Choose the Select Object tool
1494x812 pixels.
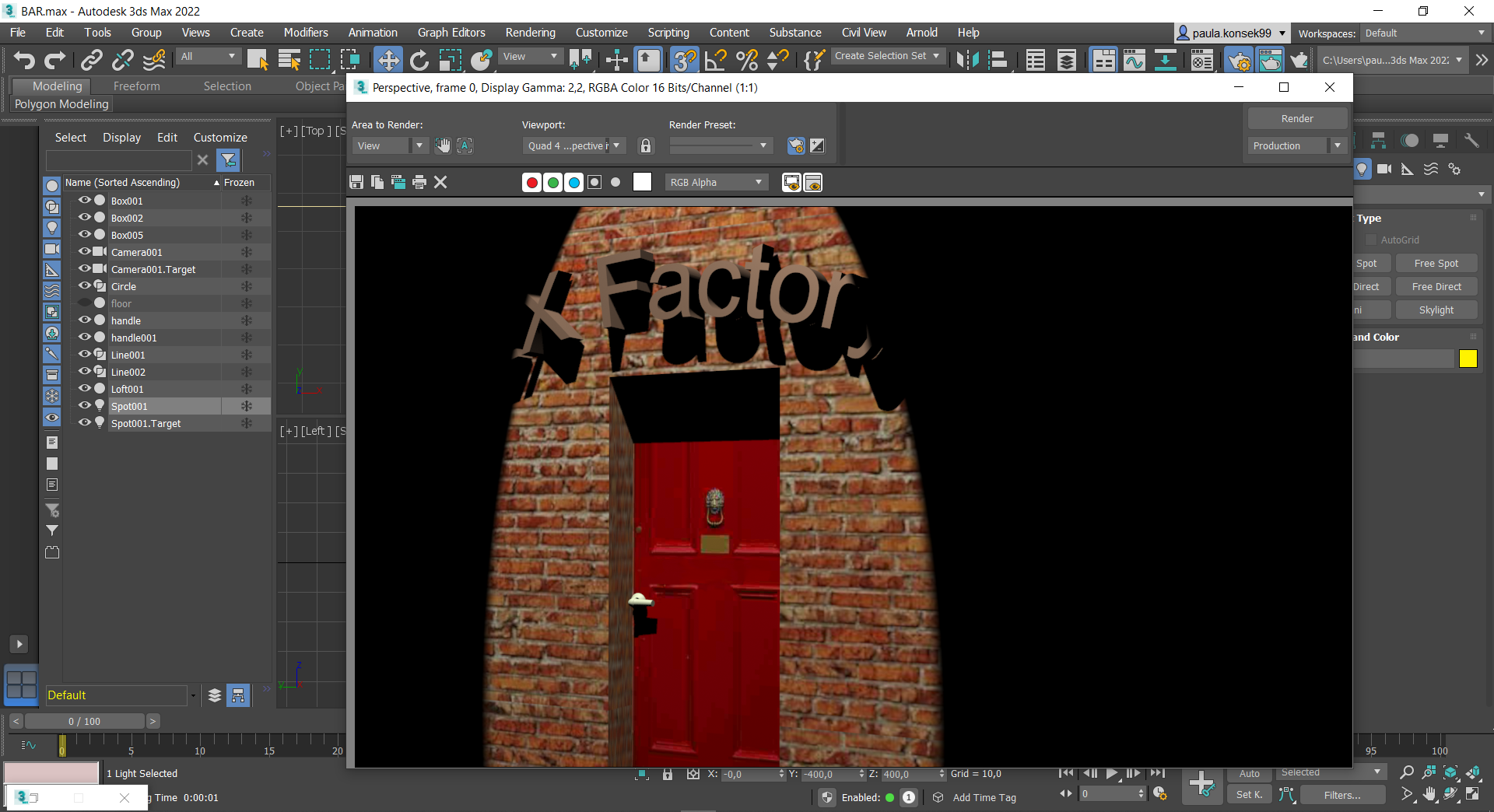coord(258,60)
